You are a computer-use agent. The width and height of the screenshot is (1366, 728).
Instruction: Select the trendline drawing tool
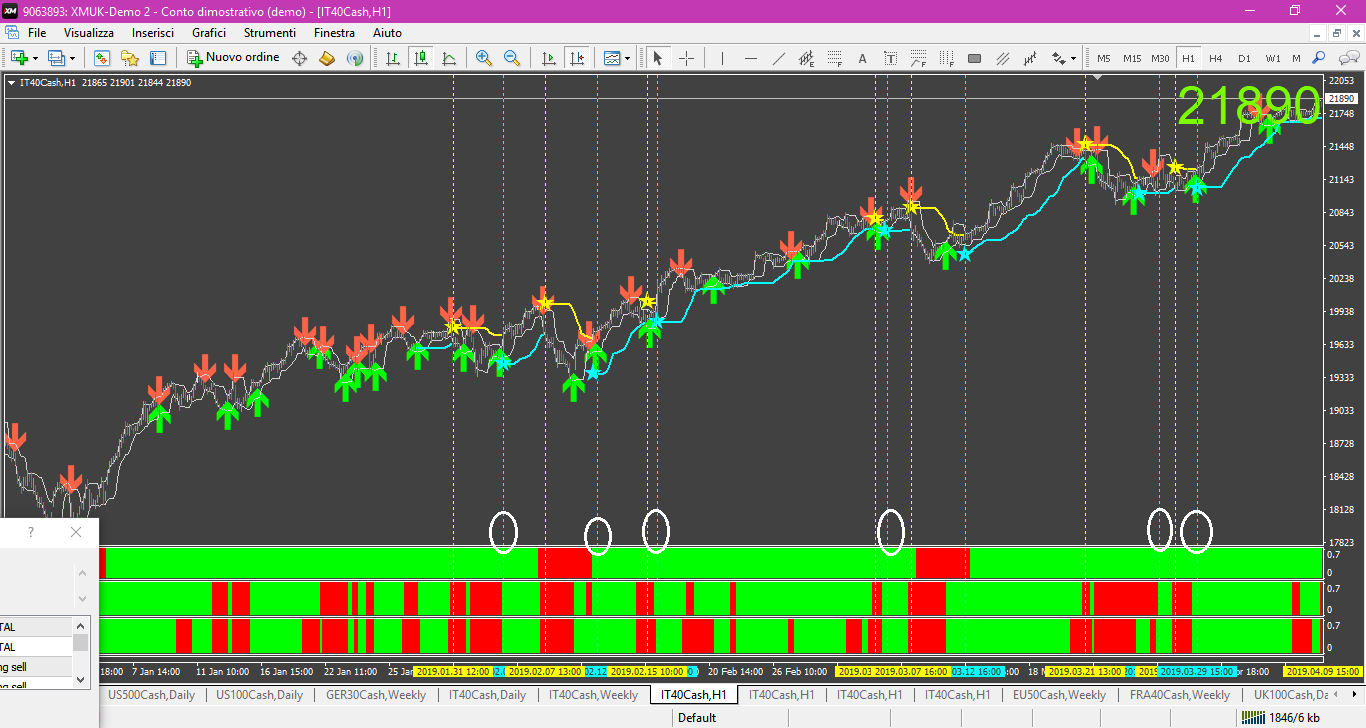point(778,58)
